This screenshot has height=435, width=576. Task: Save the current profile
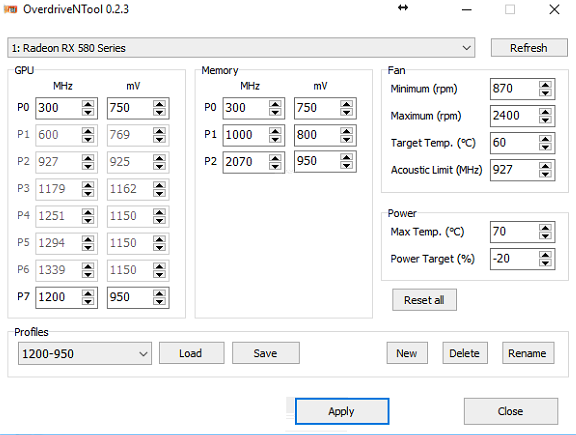point(266,353)
